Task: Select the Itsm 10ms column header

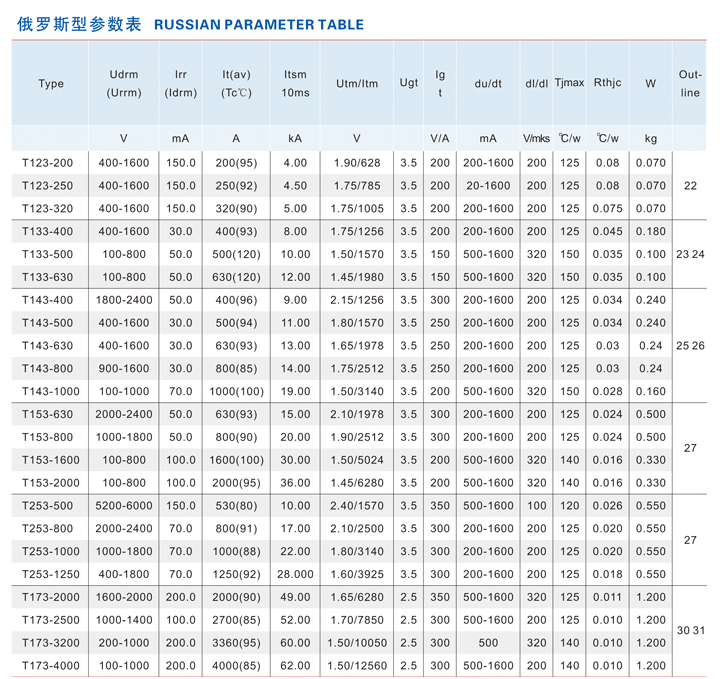Action: (295, 84)
